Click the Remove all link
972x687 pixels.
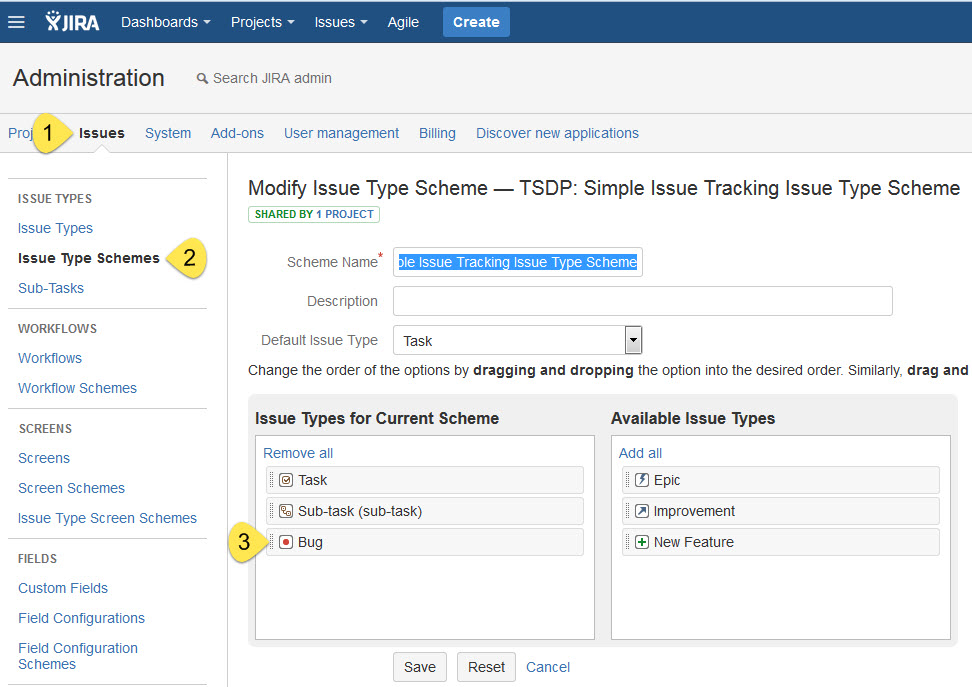298,453
